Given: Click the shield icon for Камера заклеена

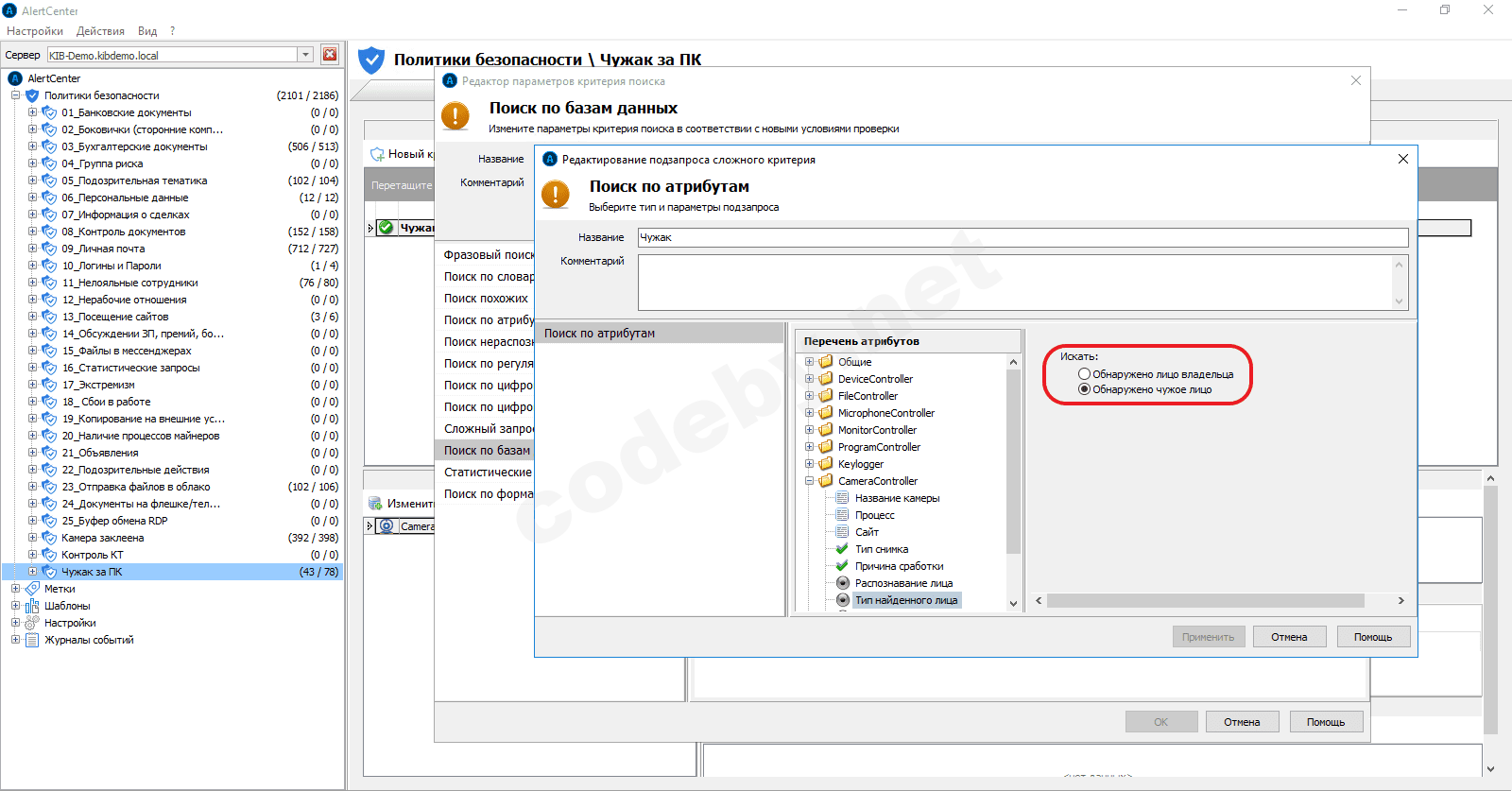Looking at the screenshot, I should 50,538.
